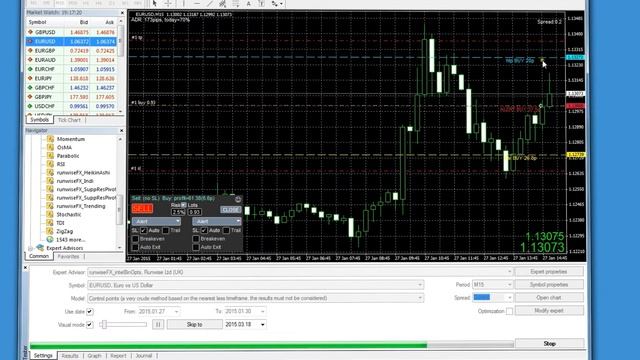640x360 pixels.
Task: Enable the left Auto Exit checkbox
Action: coord(135,247)
